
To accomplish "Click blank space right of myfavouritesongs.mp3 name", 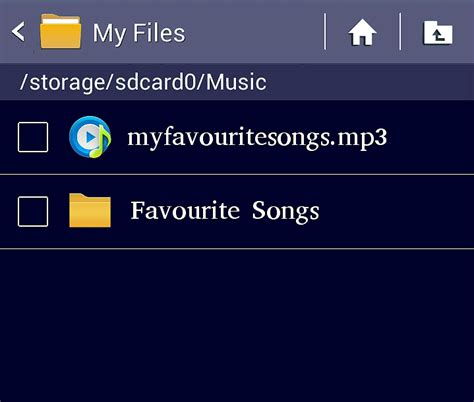I will [x=430, y=137].
